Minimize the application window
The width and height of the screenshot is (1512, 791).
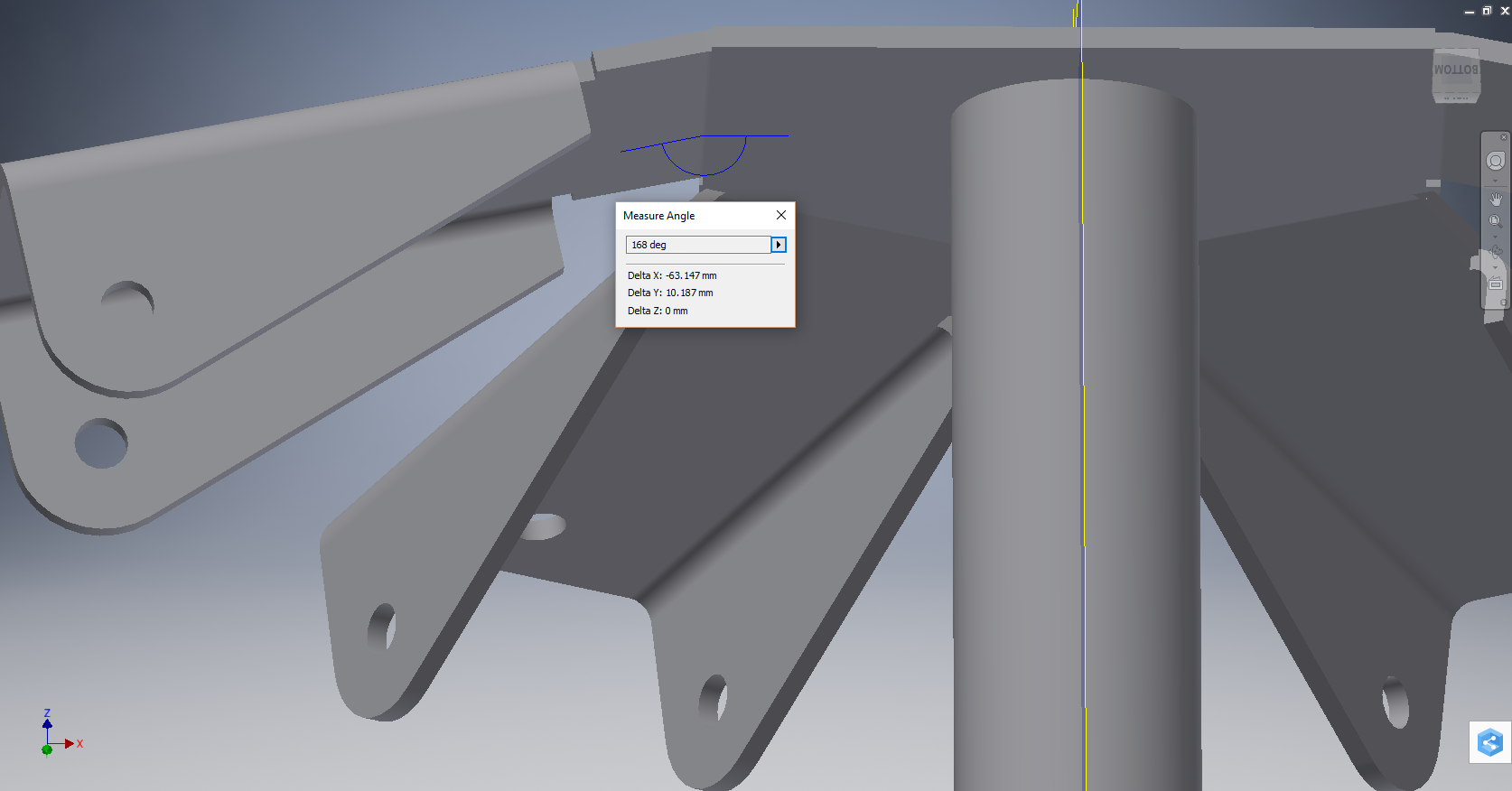1470,12
